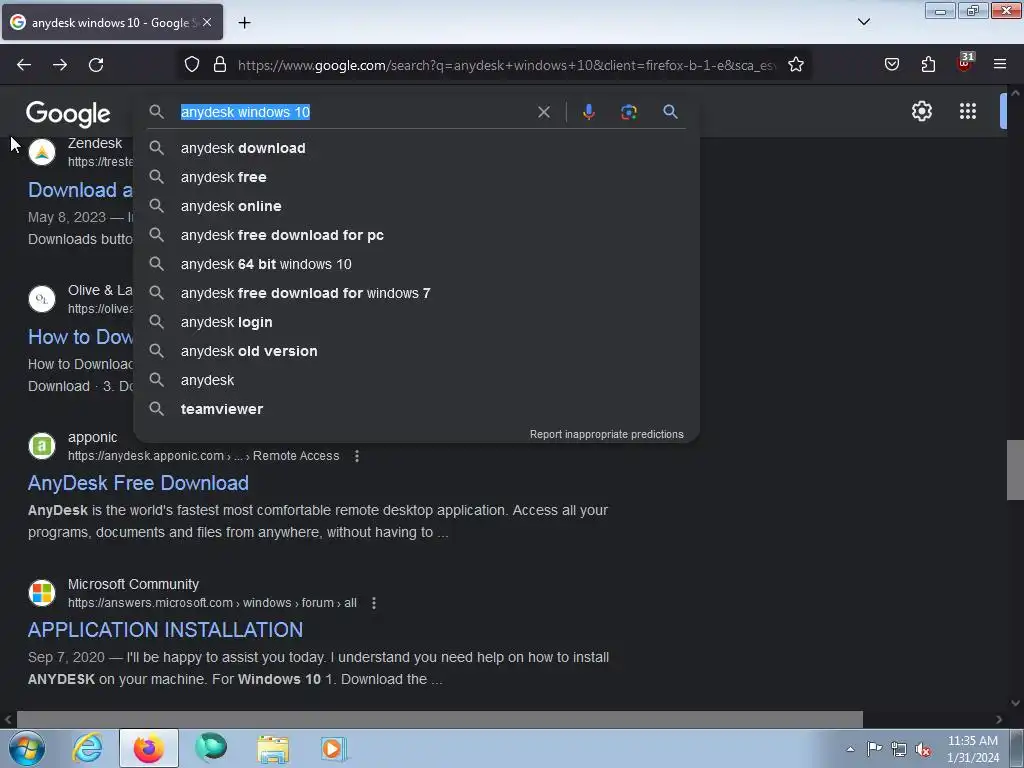Go to Google homepage via logo
The height and width of the screenshot is (768, 1024).
point(68,114)
